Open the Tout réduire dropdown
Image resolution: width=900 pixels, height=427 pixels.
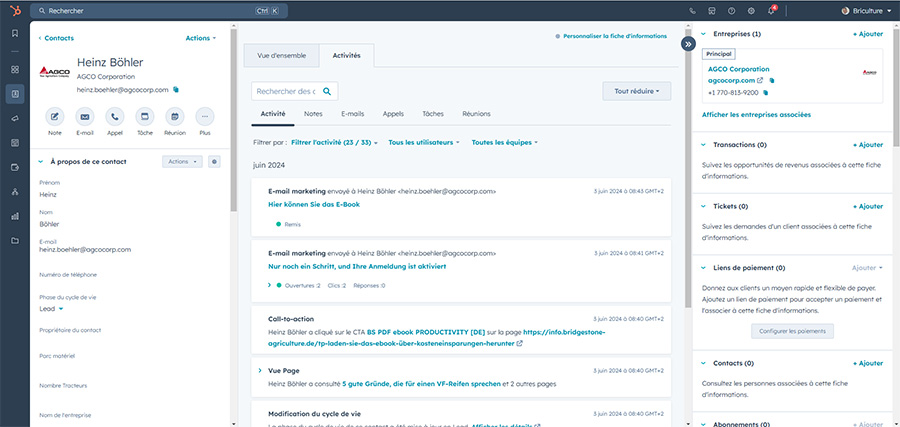637,91
